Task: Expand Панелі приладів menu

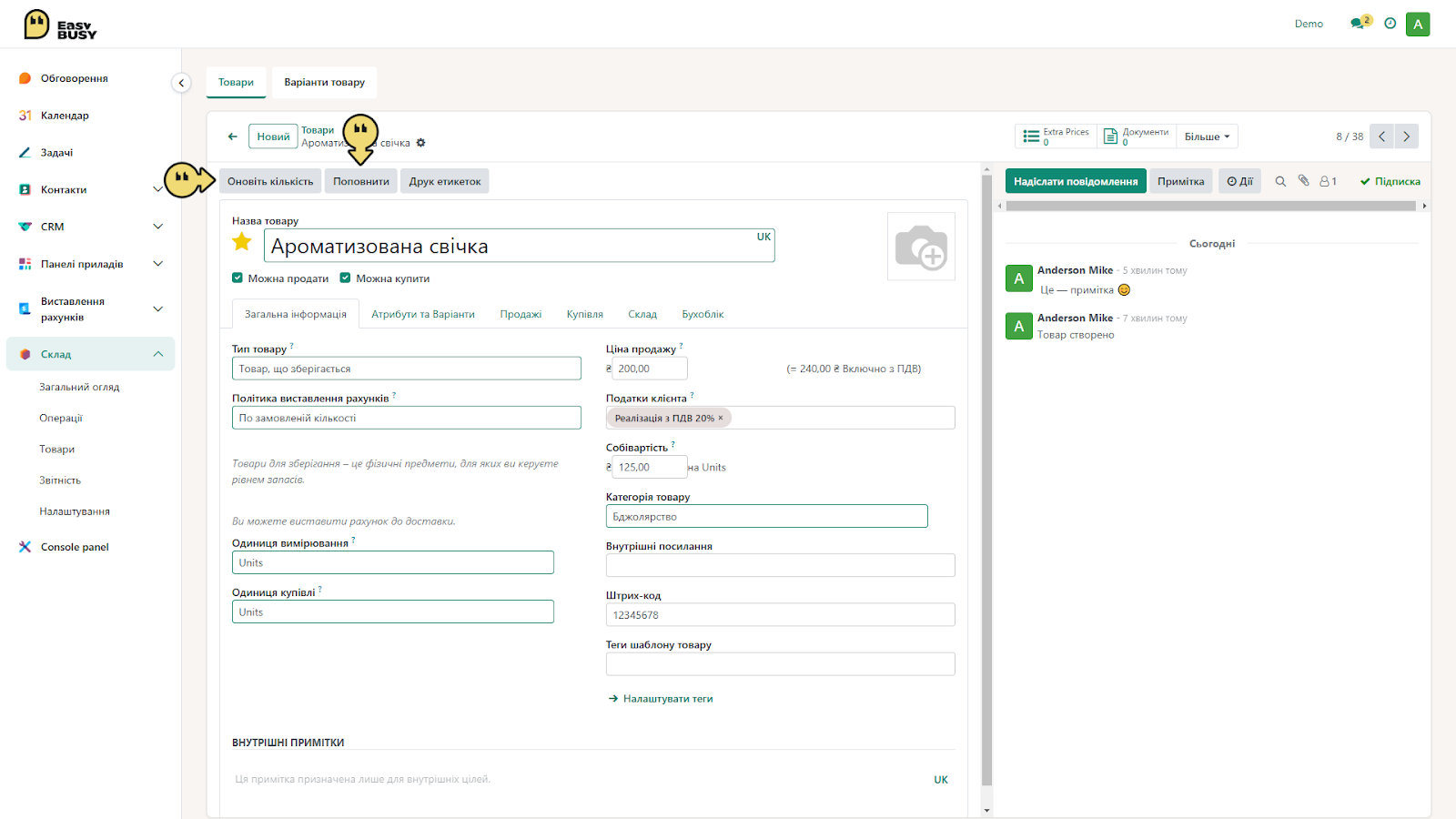Action: (157, 264)
